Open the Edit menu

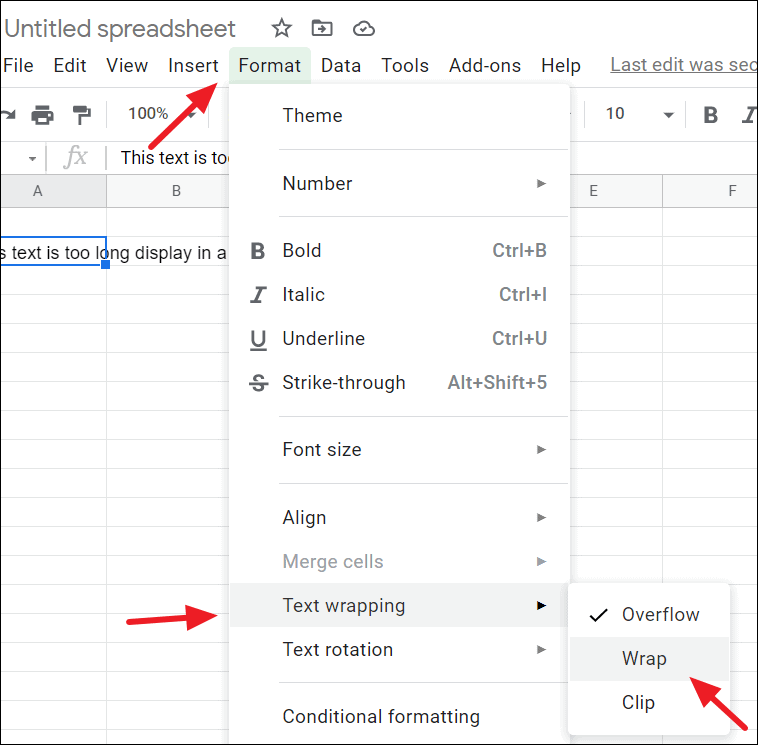[70, 65]
